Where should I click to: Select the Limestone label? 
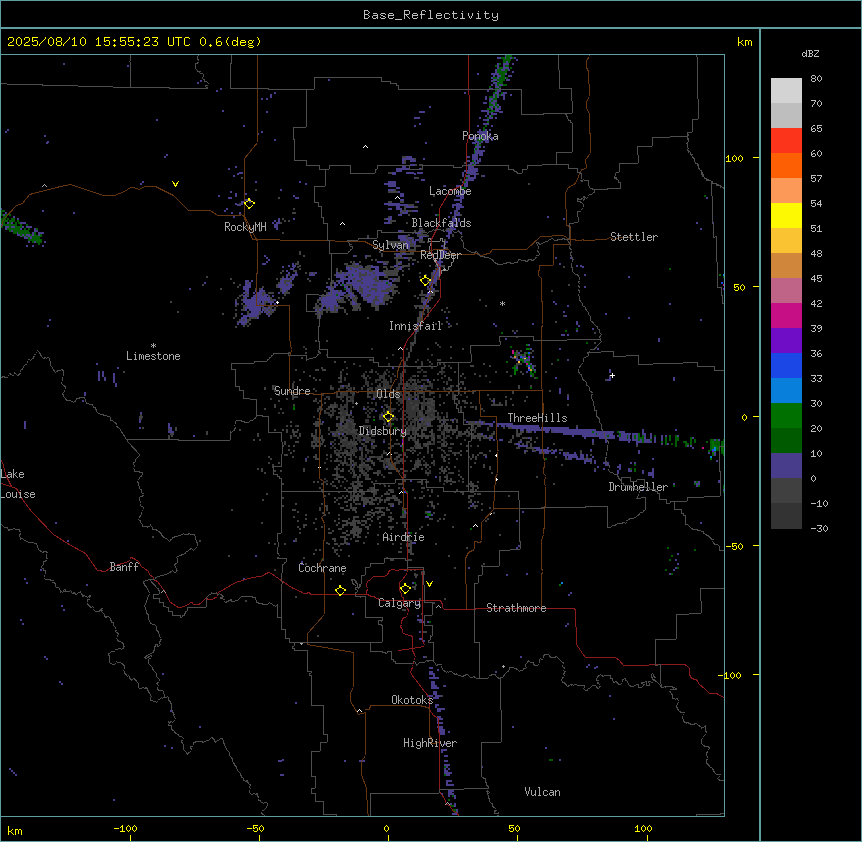point(153,356)
